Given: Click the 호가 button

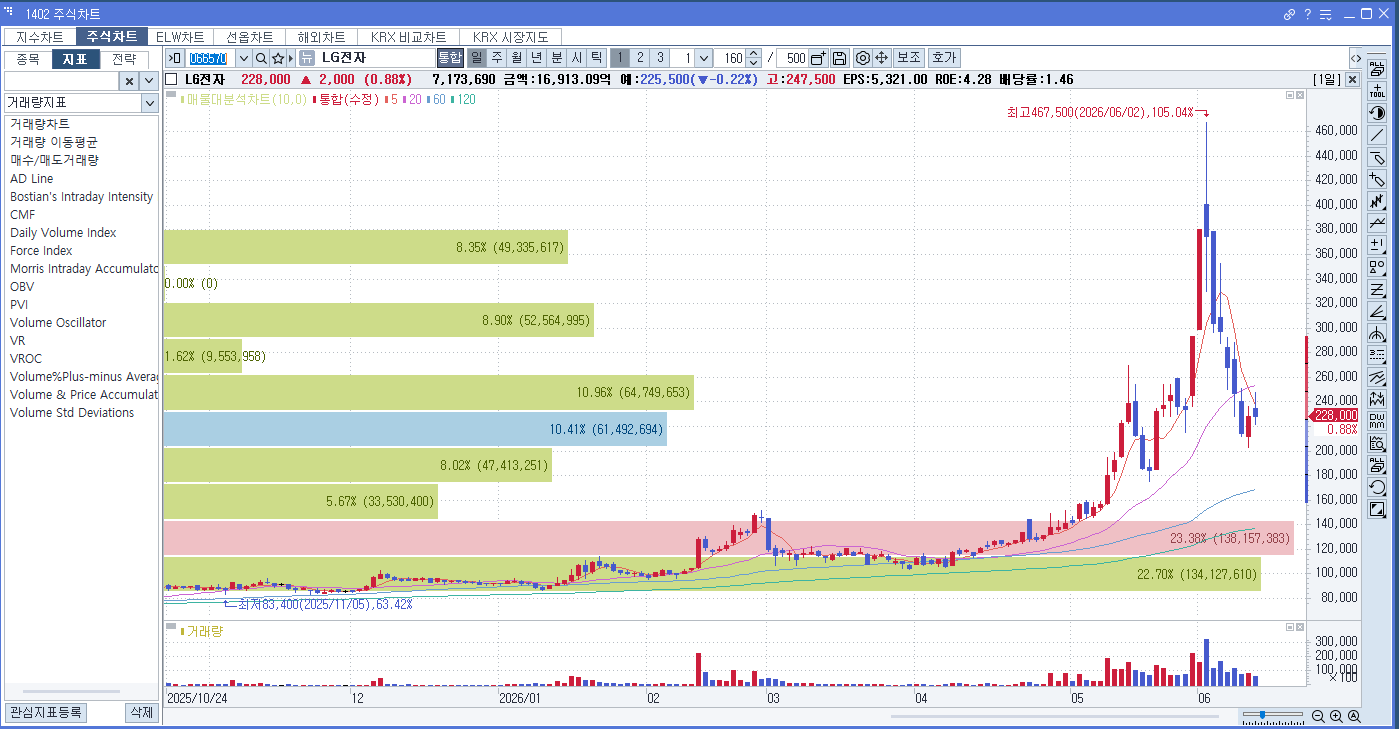Looking at the screenshot, I should tap(943, 58).
